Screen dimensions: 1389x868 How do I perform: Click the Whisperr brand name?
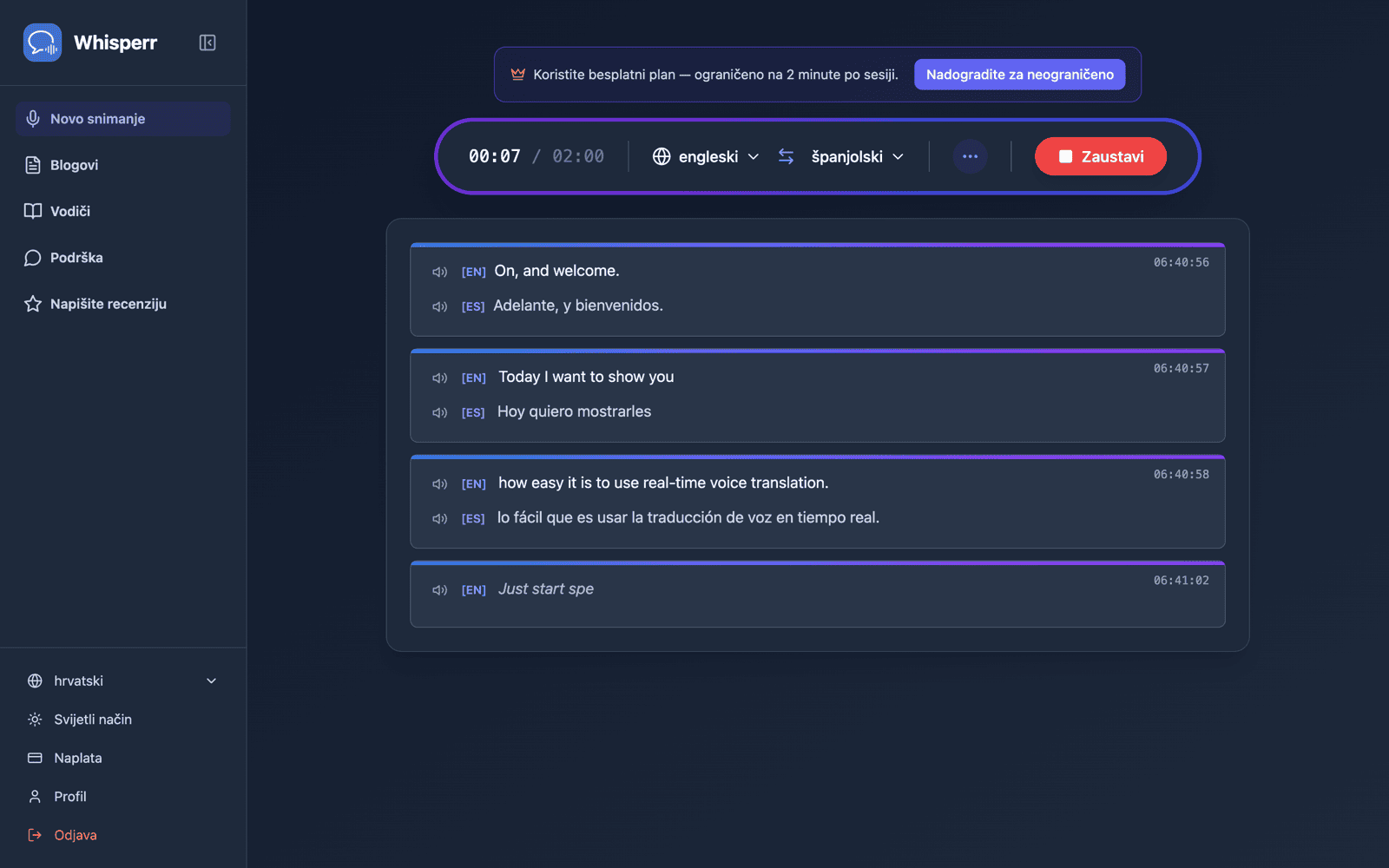(115, 43)
